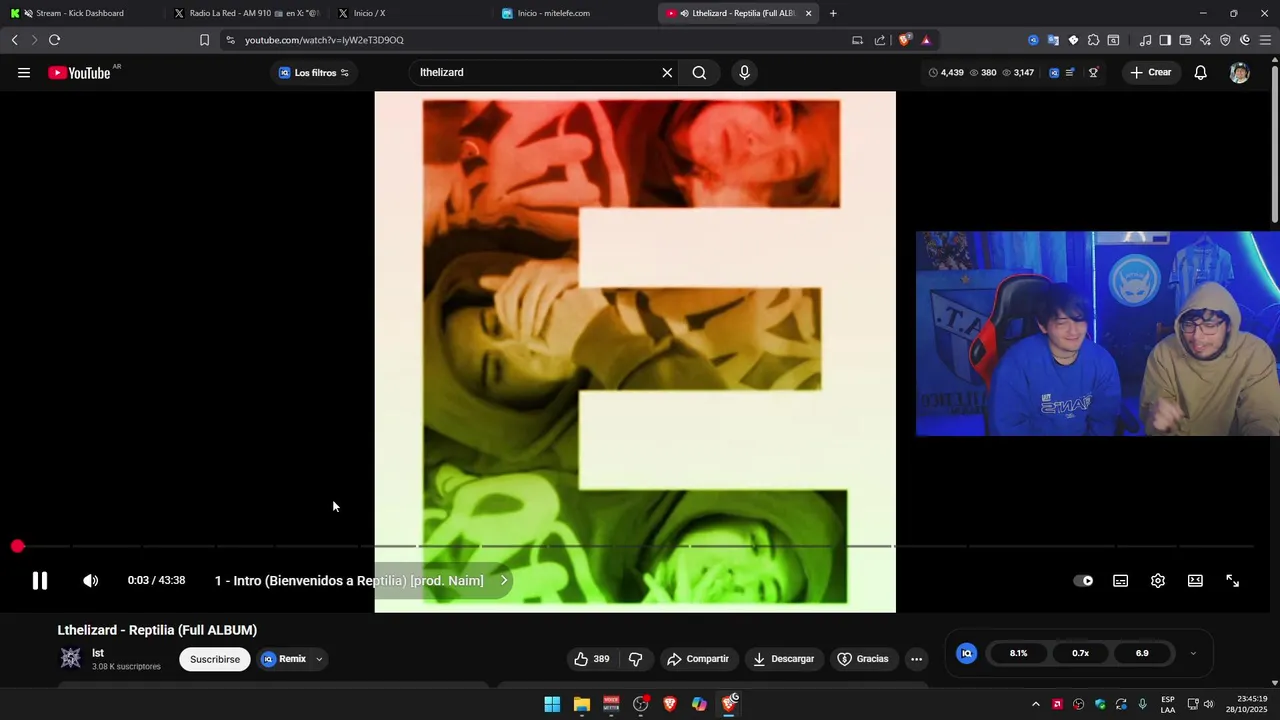Open the Los filtros dropdown
The image size is (1280, 720).
pos(314,73)
